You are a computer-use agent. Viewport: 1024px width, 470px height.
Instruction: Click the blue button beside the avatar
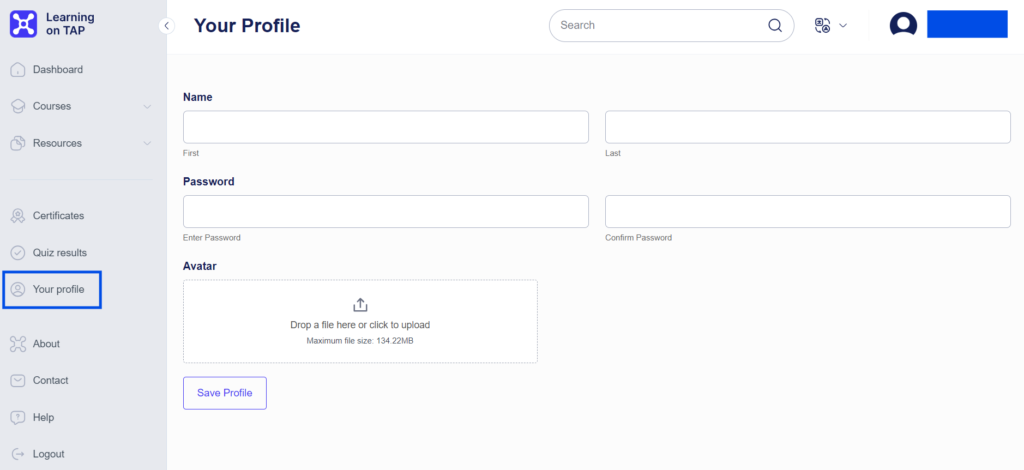966,25
